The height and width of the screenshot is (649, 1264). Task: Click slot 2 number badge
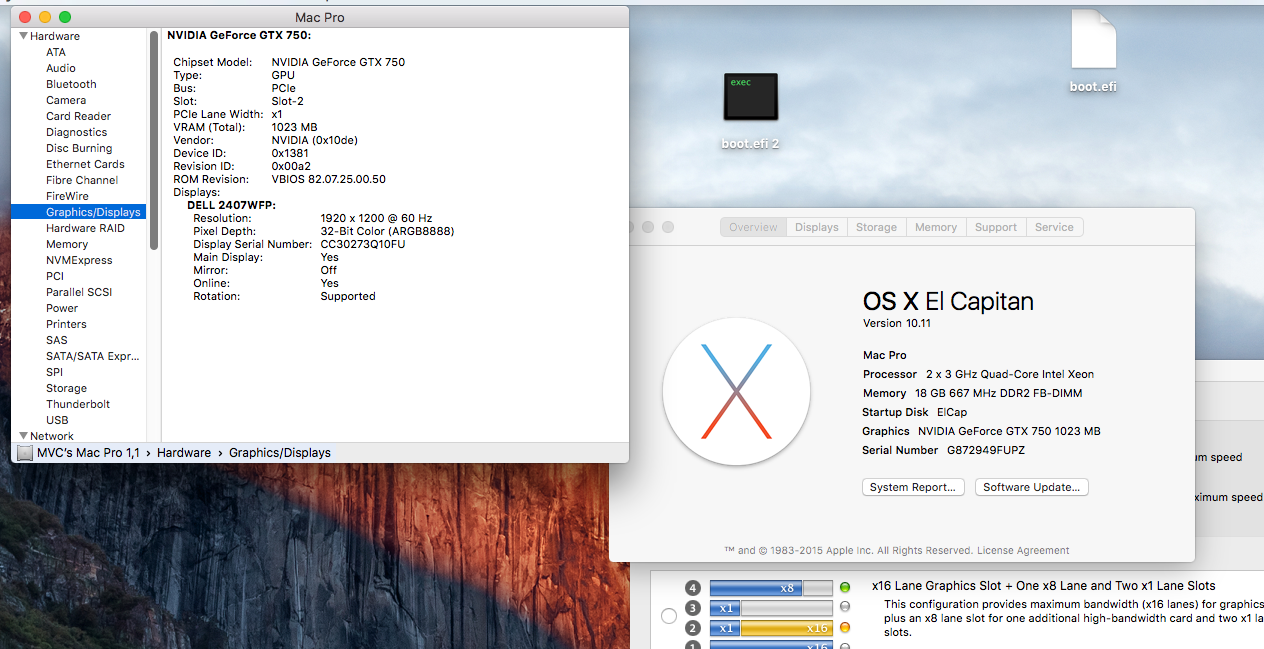click(x=693, y=628)
